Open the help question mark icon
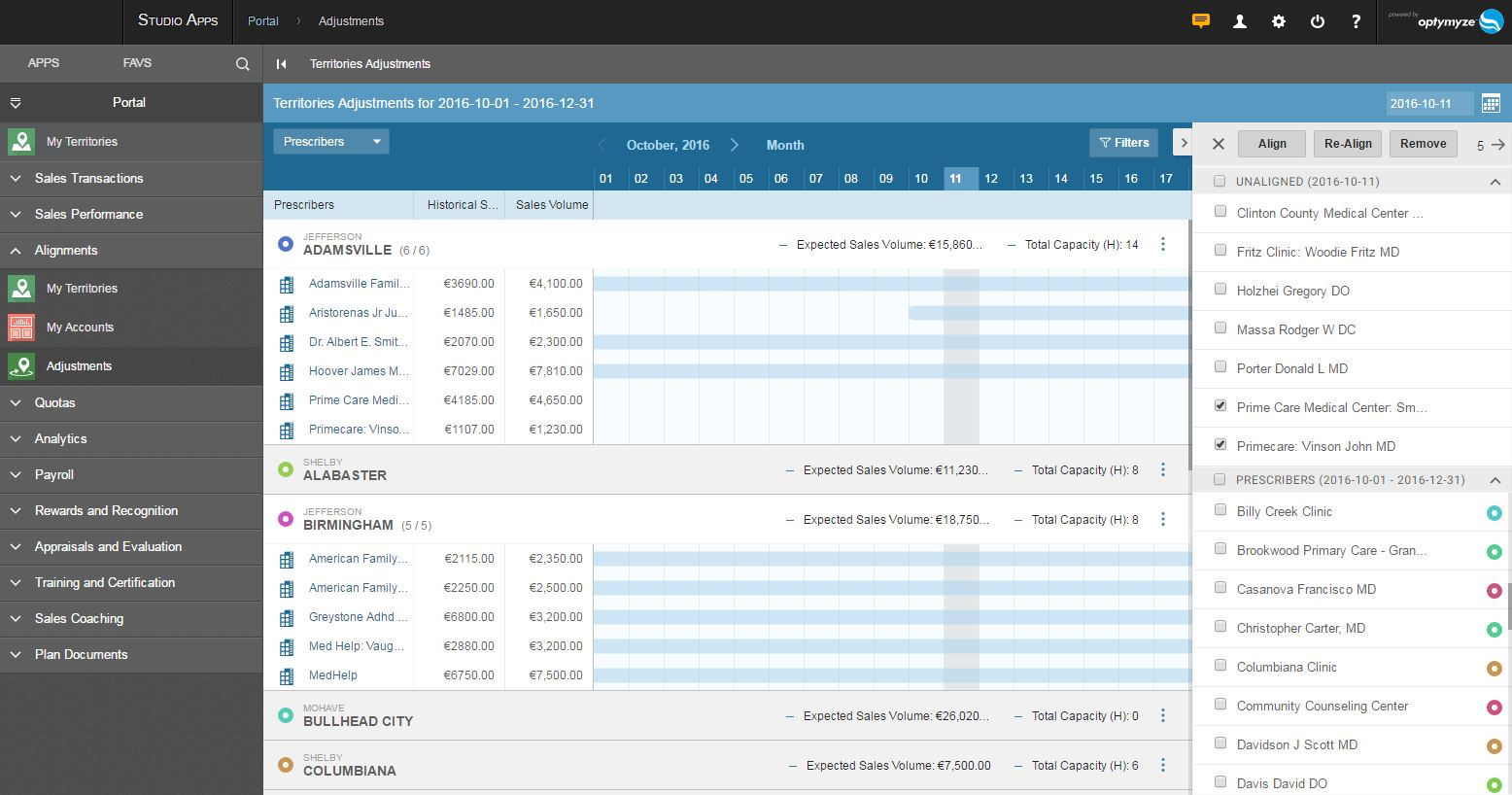Image resolution: width=1512 pixels, height=795 pixels. [x=1356, y=21]
